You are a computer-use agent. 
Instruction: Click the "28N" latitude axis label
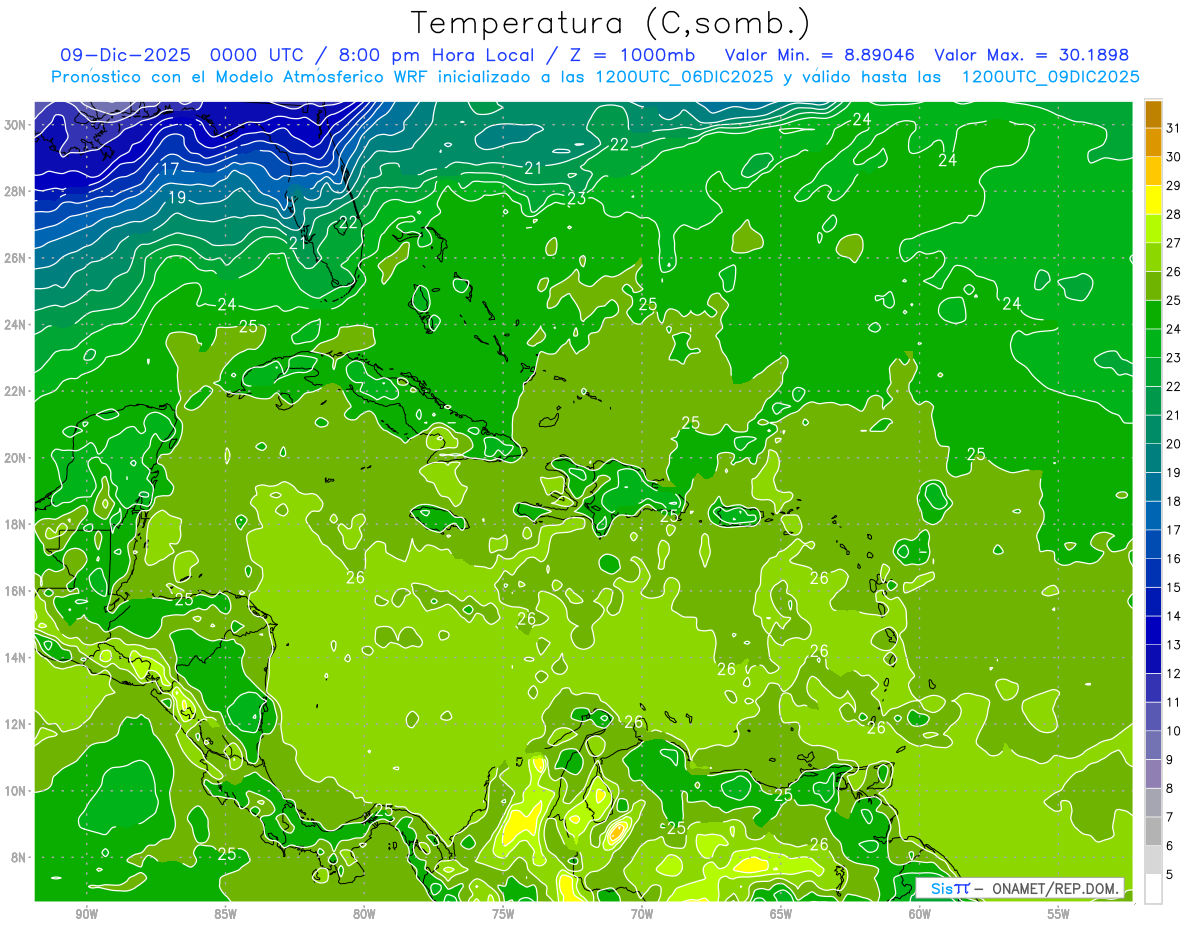click(16, 191)
